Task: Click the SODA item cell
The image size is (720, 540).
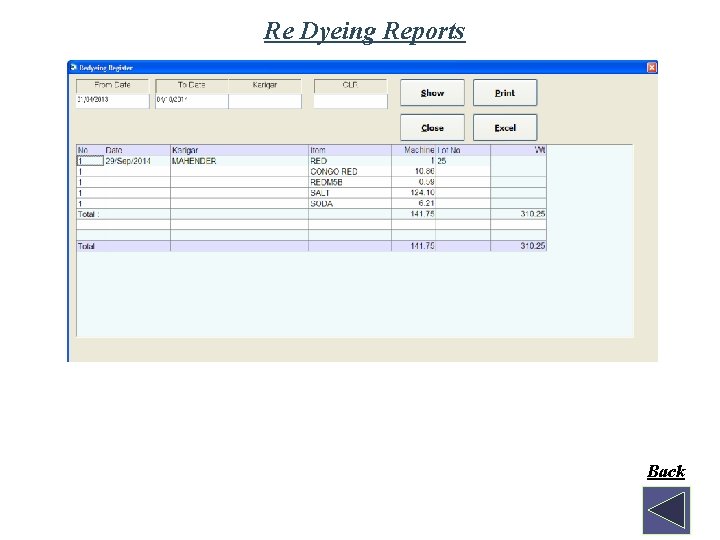Action: (350, 203)
